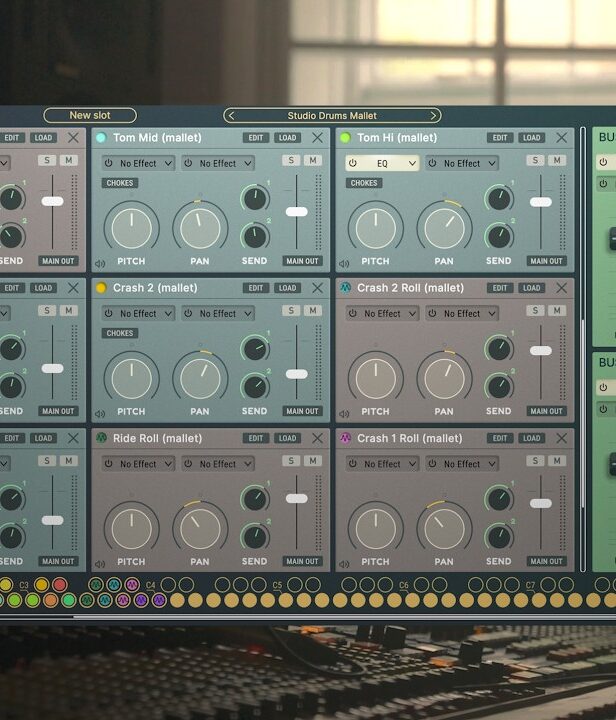This screenshot has height=720, width=616.
Task: Click the Tom Mid (mallet) cyan color indicator
Action: [x=101, y=137]
